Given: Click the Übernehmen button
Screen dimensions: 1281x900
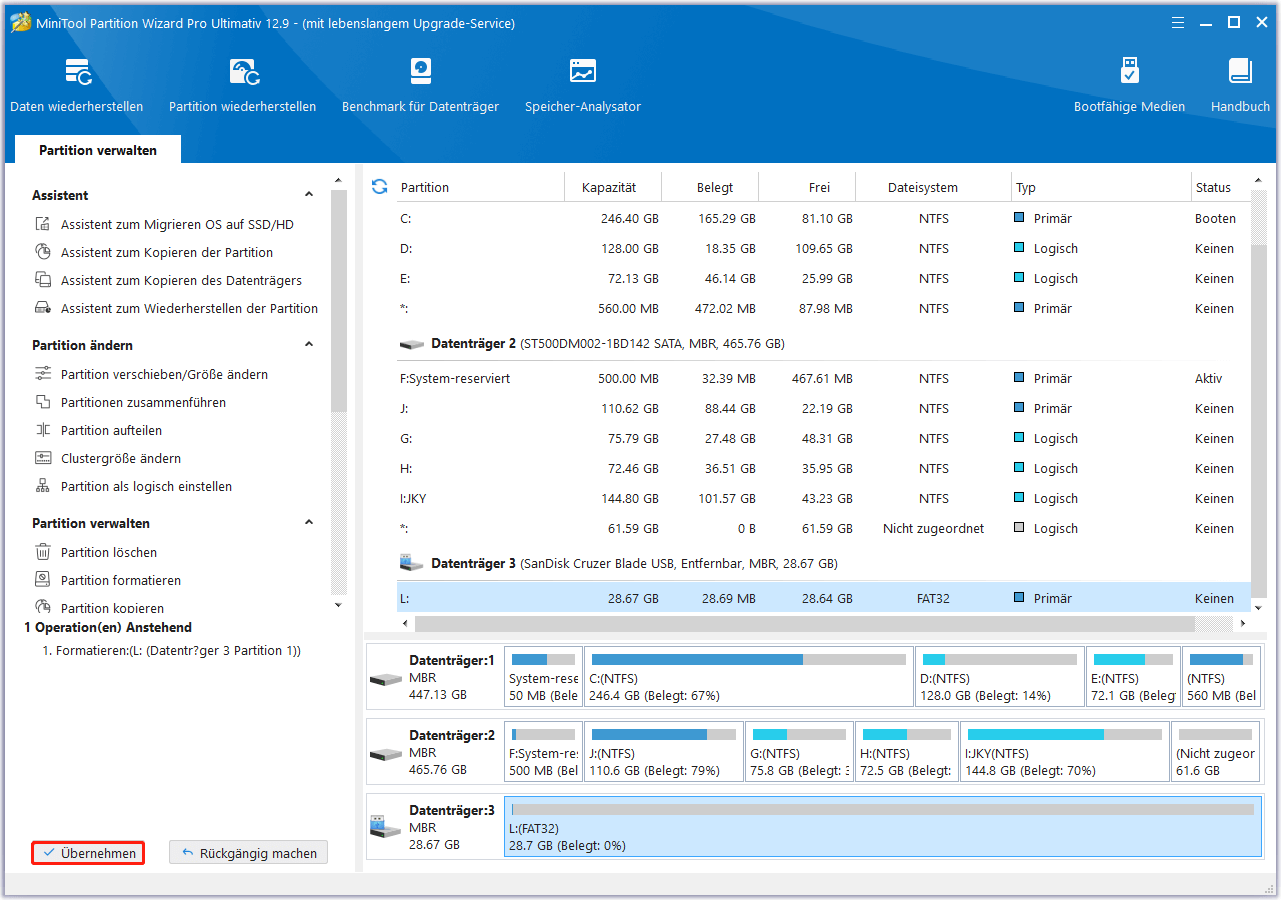Looking at the screenshot, I should click(89, 853).
